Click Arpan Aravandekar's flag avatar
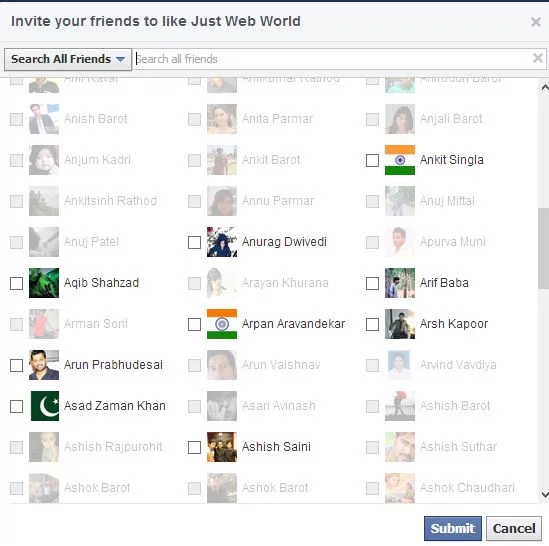Viewport: 549px width, 546px height. (222, 324)
